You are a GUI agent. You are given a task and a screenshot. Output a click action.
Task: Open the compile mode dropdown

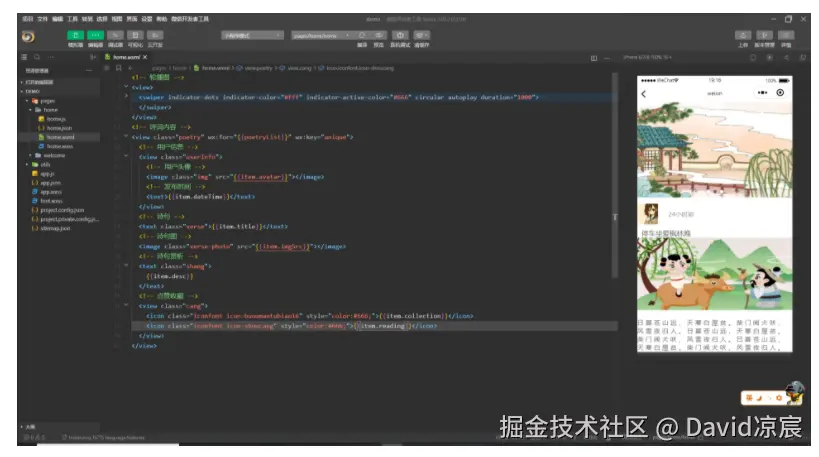point(252,36)
